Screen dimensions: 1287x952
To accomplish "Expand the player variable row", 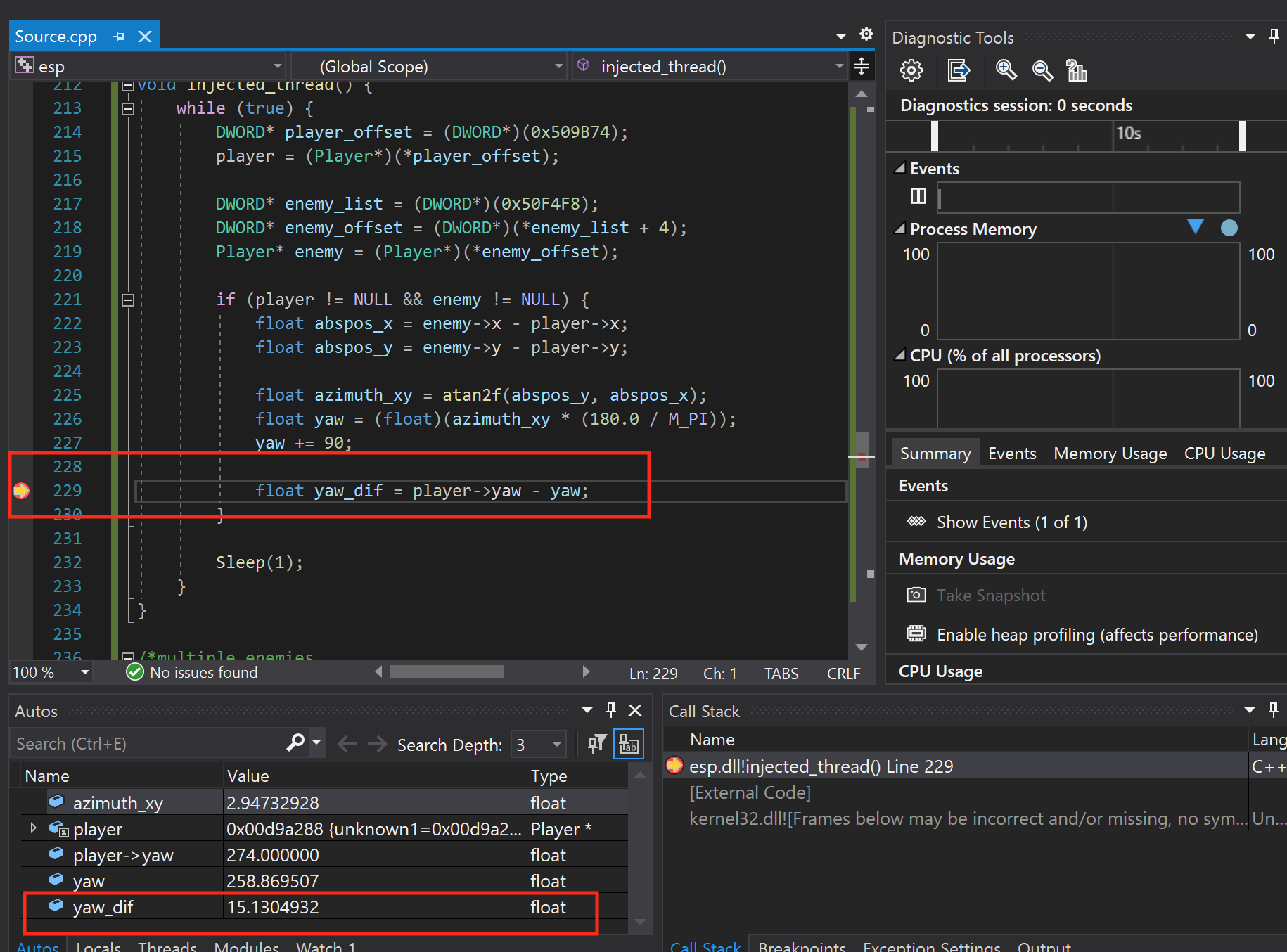I will [33, 828].
